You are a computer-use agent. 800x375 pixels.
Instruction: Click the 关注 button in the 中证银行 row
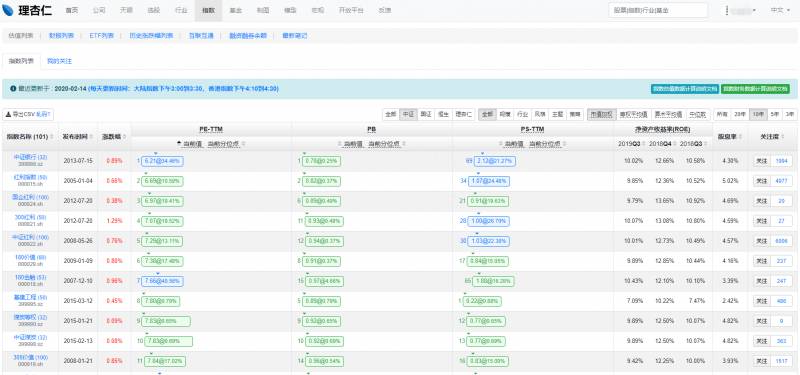click(x=761, y=161)
